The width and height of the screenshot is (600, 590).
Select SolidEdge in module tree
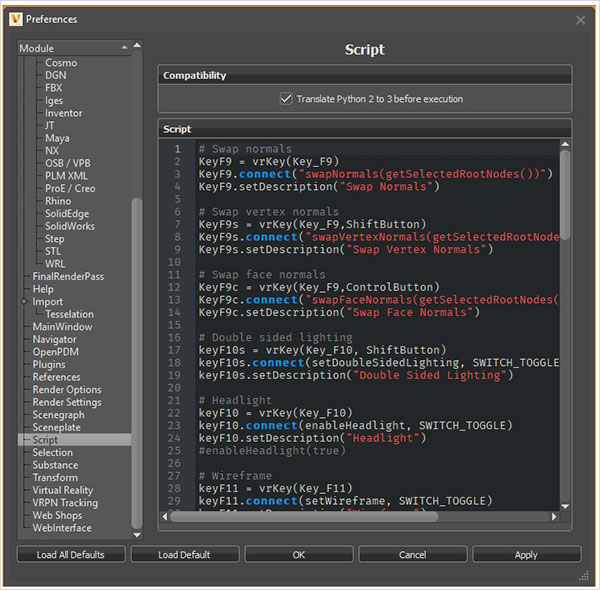[x=67, y=214]
